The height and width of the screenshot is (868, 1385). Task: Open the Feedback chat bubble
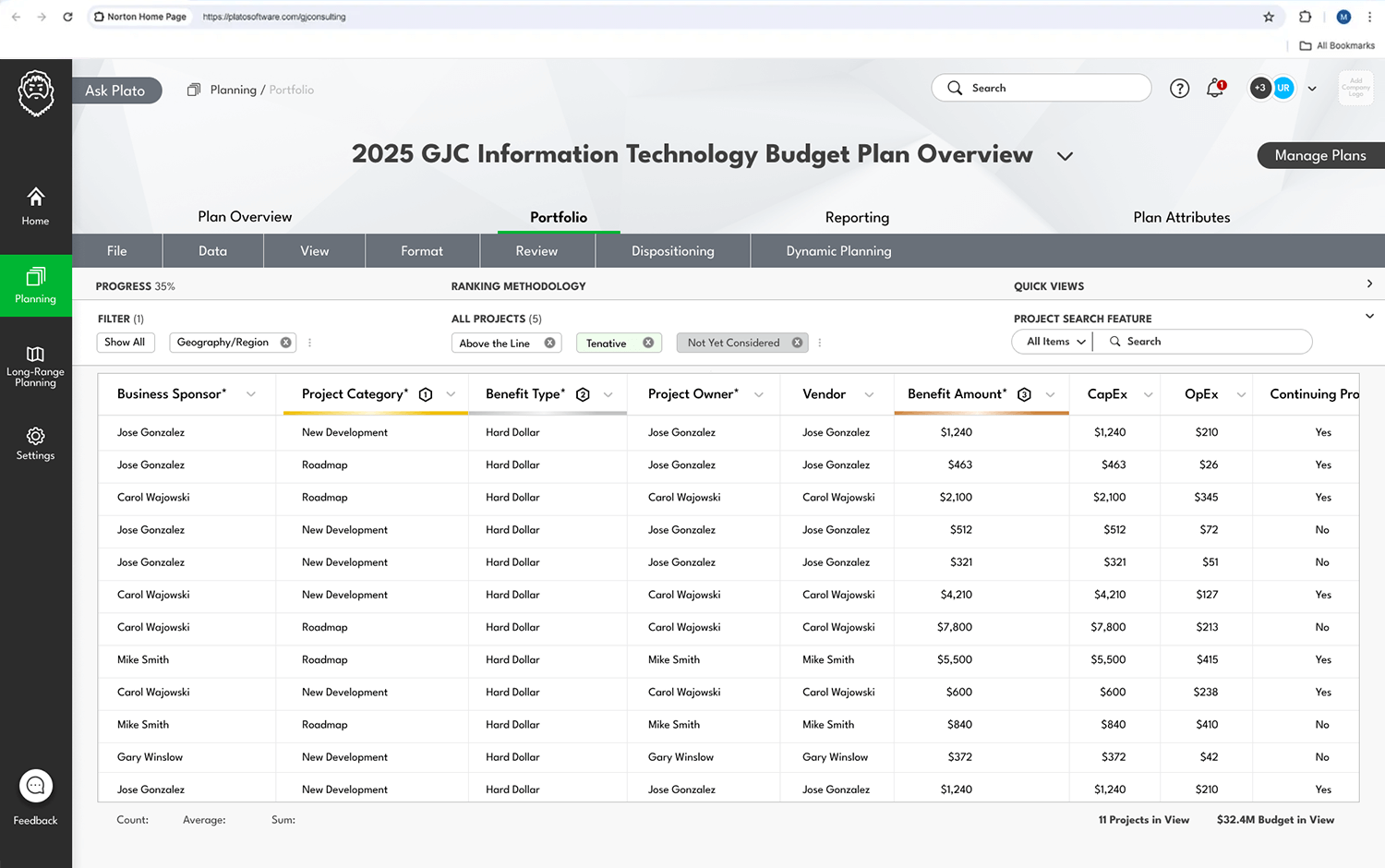[x=36, y=786]
